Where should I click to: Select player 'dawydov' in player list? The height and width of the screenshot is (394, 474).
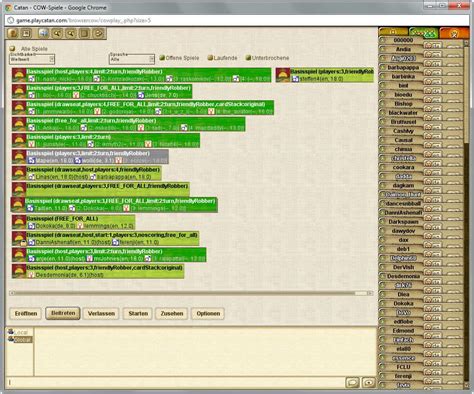click(403, 231)
